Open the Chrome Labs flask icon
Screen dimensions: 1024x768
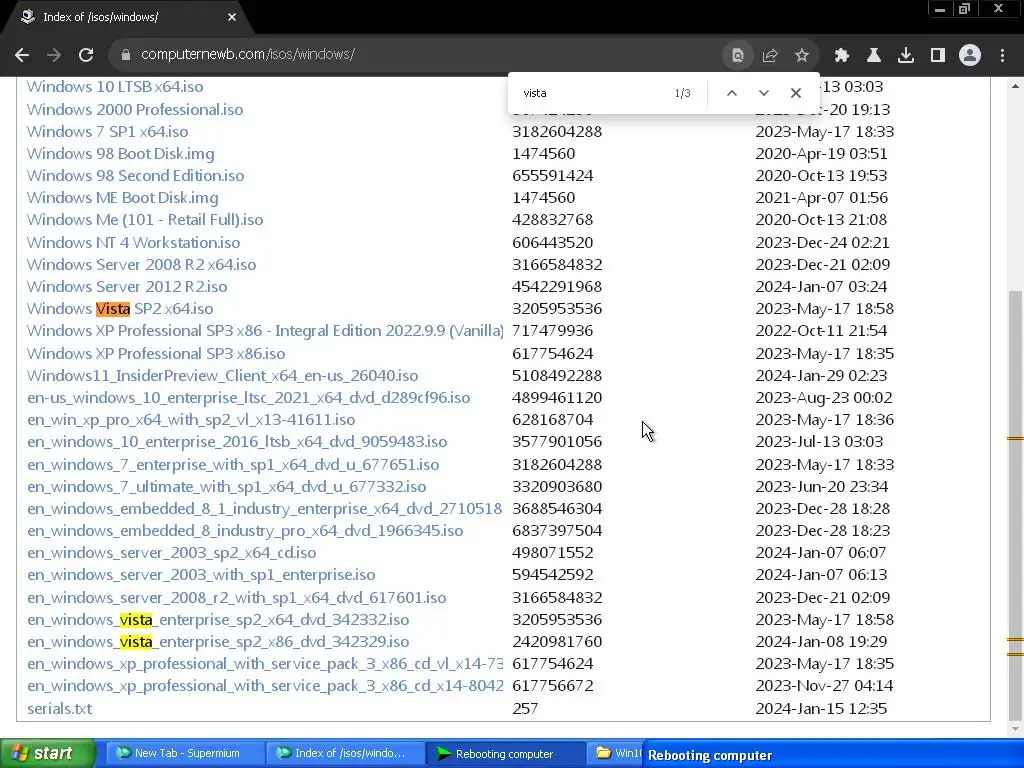coord(874,56)
